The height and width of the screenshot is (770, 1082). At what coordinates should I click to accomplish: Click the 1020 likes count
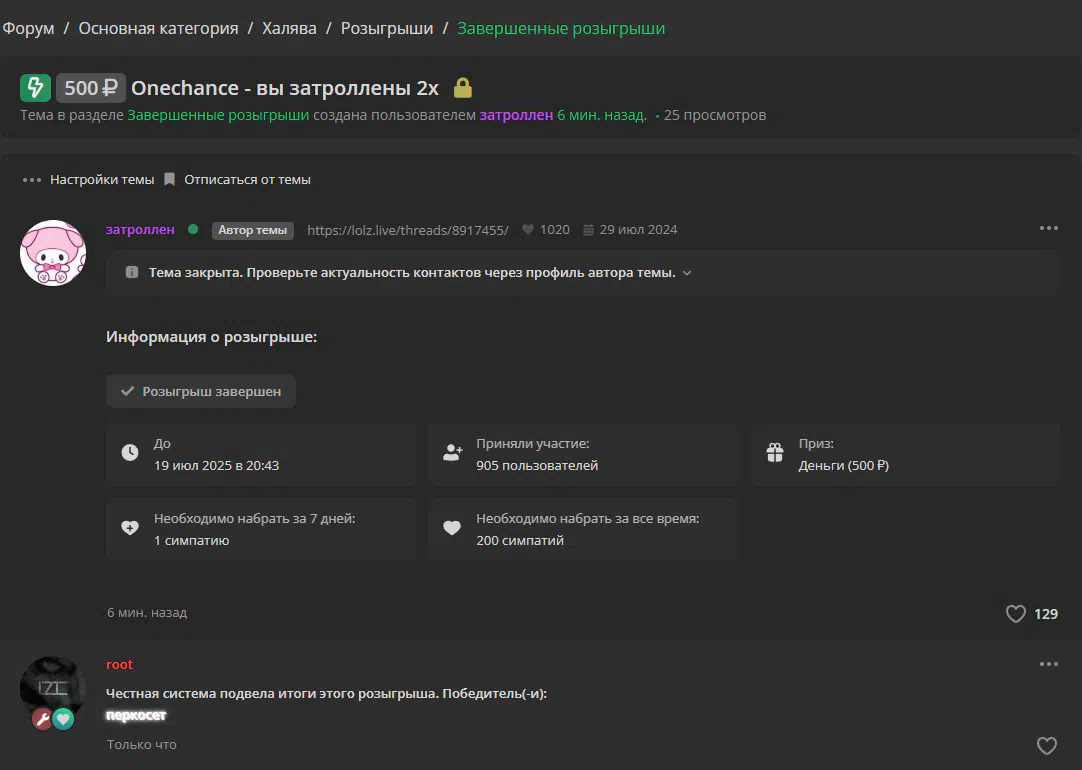point(555,230)
